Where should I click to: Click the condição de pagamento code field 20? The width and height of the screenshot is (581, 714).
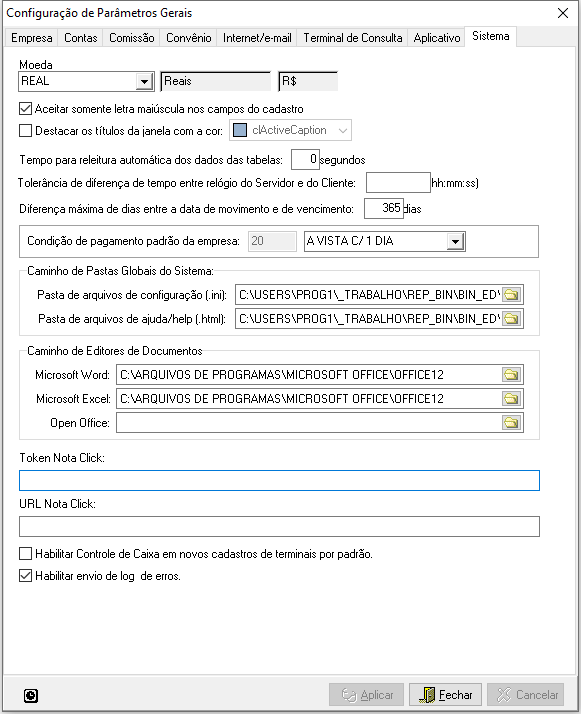click(x=272, y=241)
